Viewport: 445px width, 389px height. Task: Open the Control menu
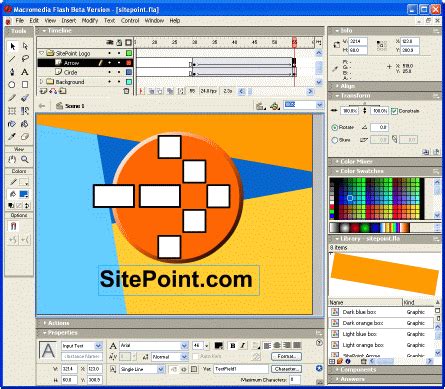[130, 21]
